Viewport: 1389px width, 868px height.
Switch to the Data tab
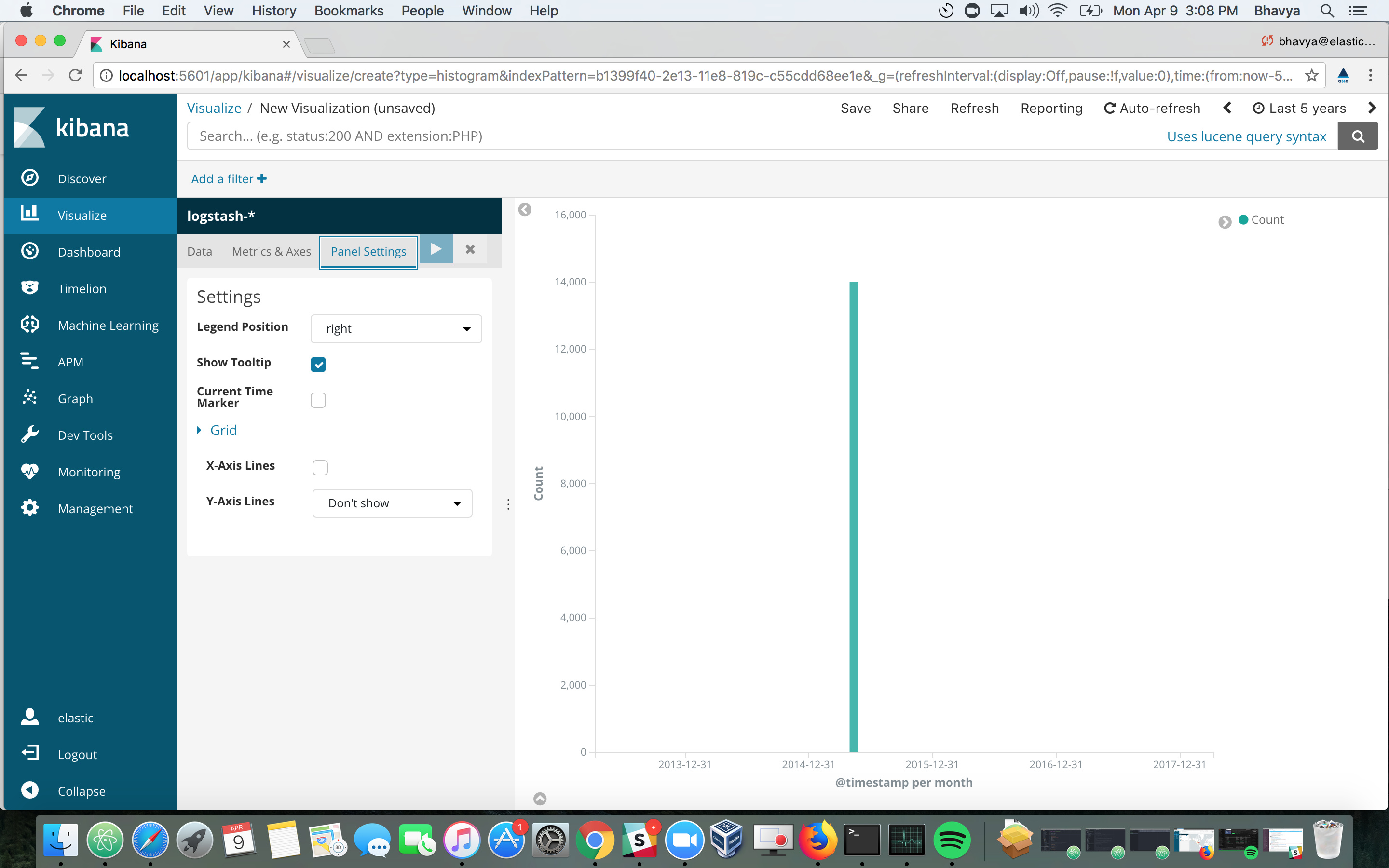tap(199, 251)
